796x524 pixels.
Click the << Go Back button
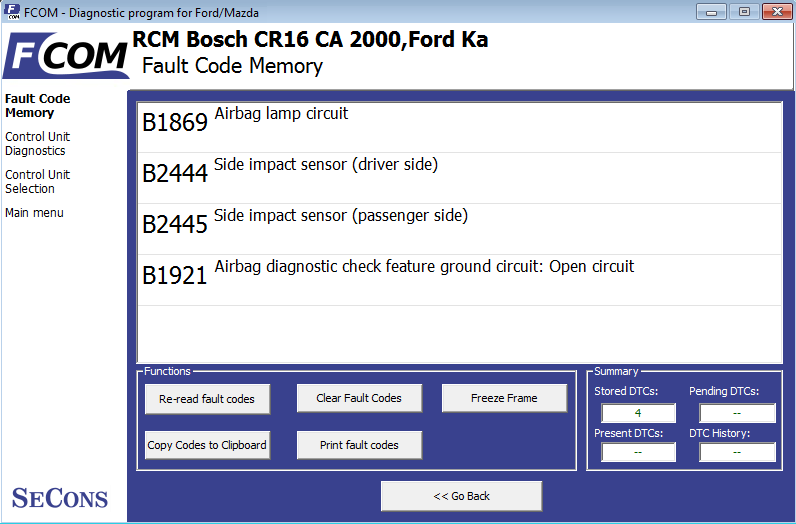(461, 496)
